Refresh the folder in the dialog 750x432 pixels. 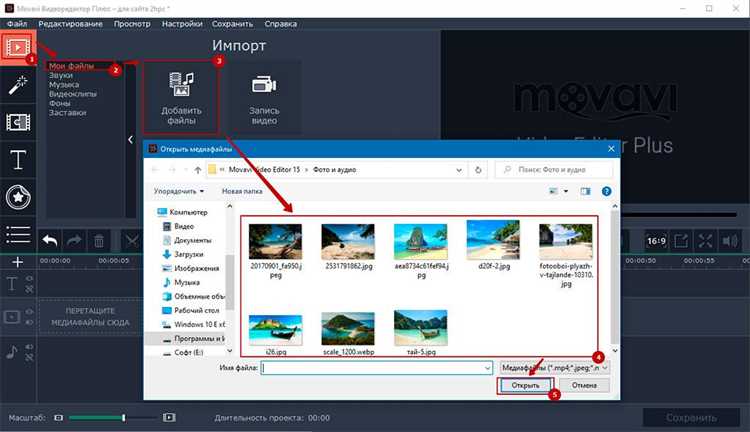pos(478,170)
